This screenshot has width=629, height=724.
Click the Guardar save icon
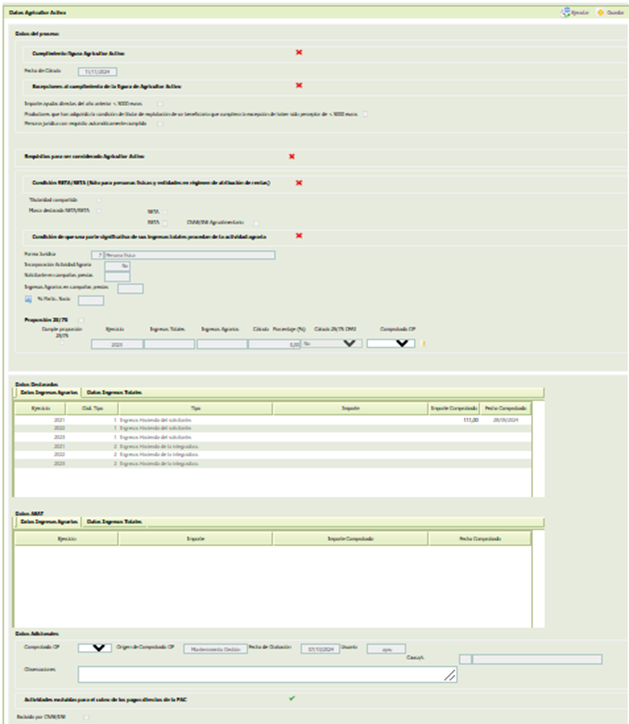tap(600, 12)
